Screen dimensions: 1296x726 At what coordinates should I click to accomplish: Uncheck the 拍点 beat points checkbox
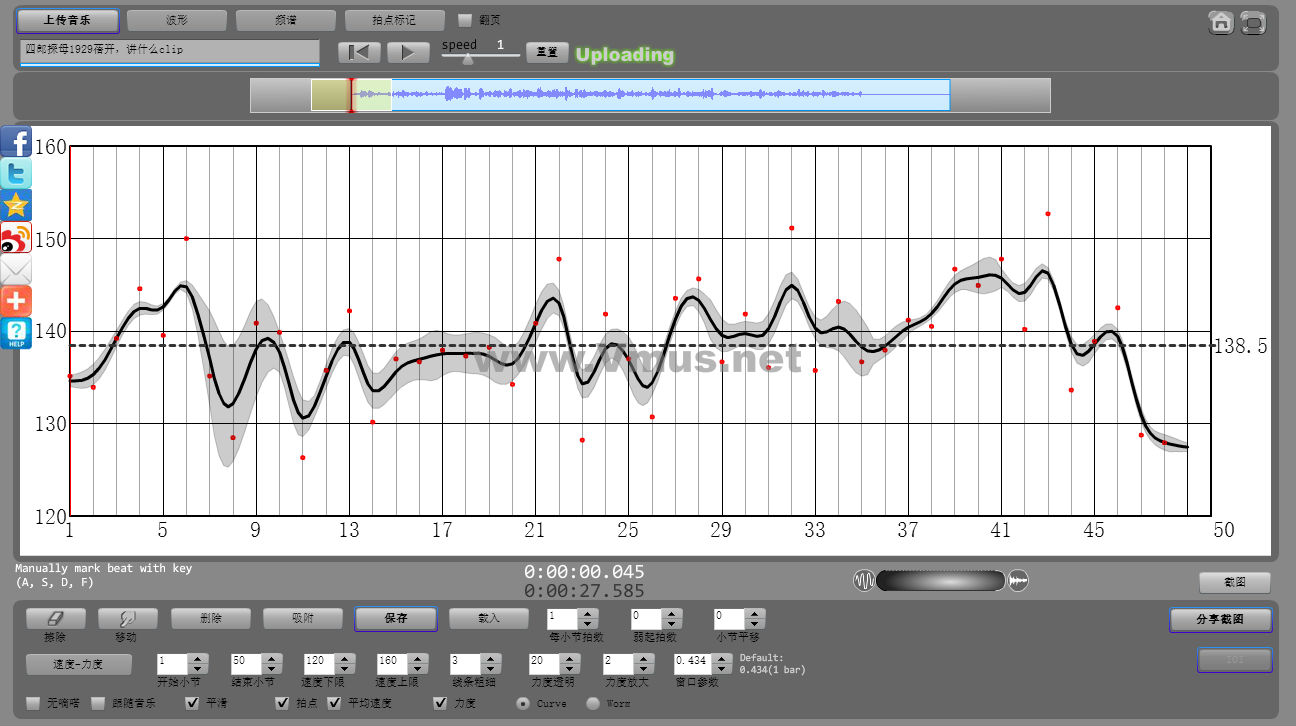point(282,703)
